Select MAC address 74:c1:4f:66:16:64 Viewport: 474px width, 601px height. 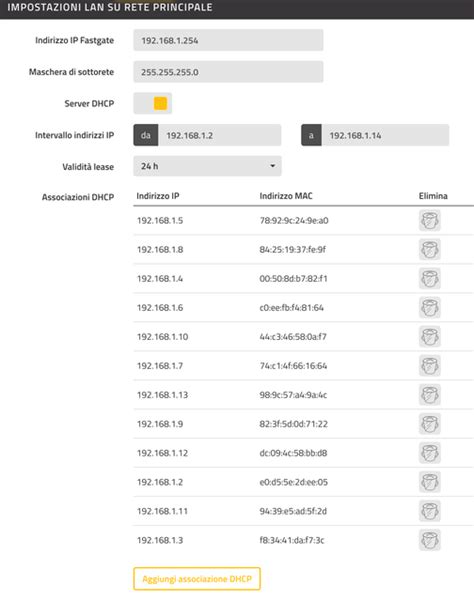tap(293, 366)
